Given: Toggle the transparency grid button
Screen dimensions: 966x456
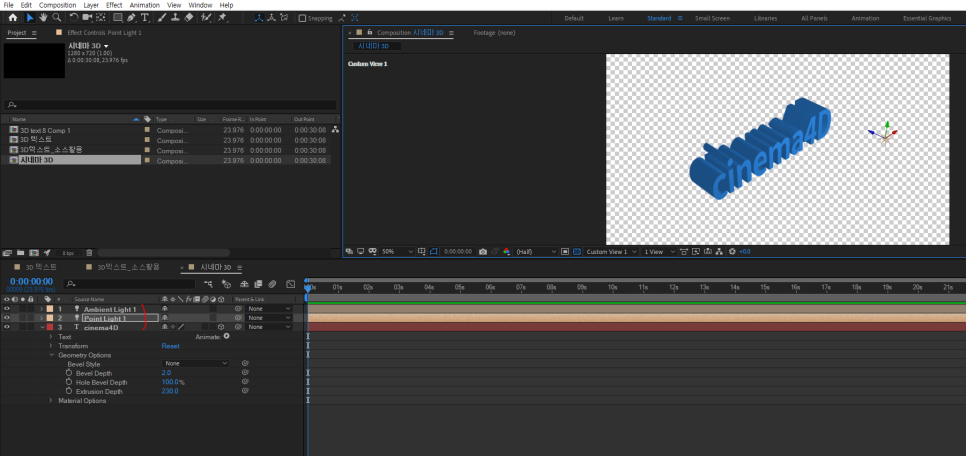Looking at the screenshot, I should (577, 251).
